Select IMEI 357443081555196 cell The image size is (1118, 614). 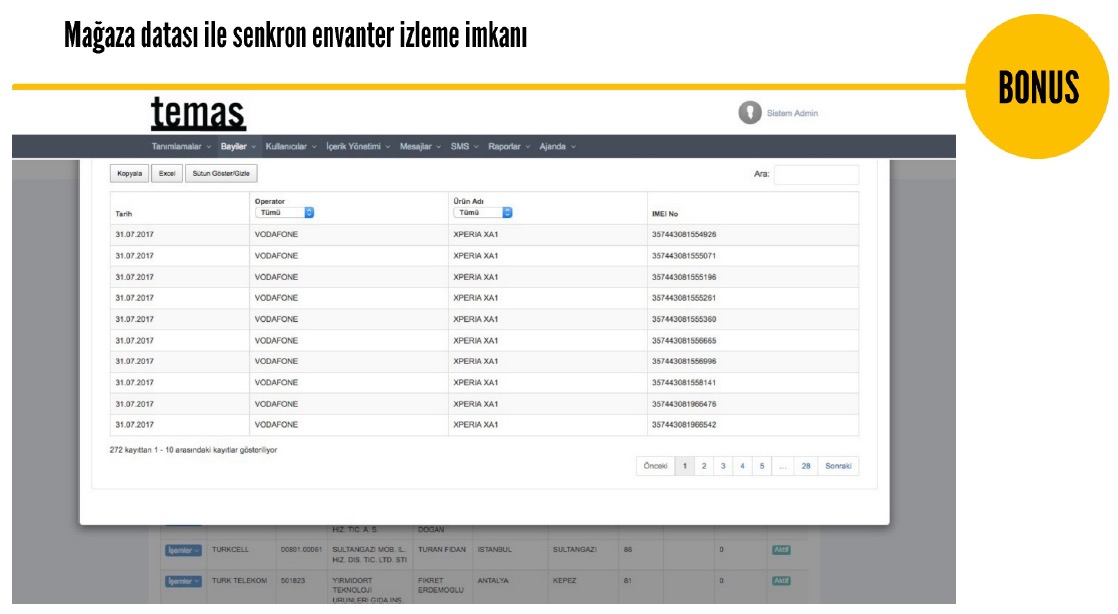pyautogui.click(x=684, y=277)
